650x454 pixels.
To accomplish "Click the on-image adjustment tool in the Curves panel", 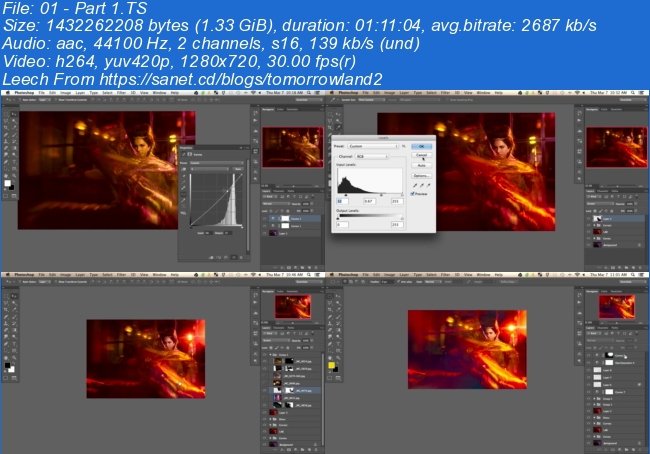I will [184, 169].
